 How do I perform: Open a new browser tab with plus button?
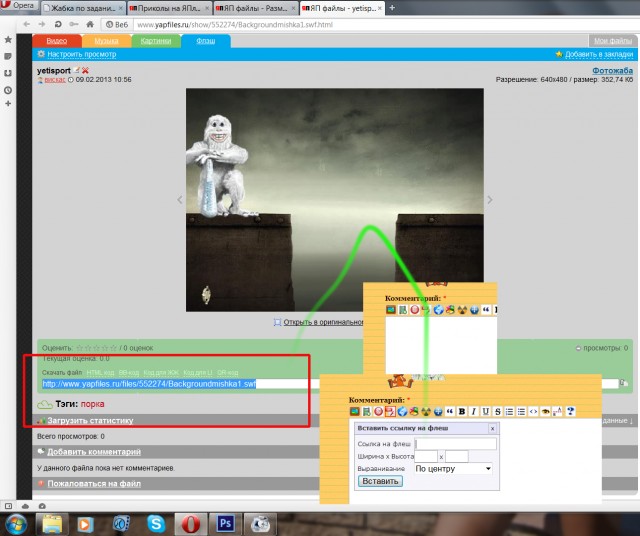[x=390, y=8]
